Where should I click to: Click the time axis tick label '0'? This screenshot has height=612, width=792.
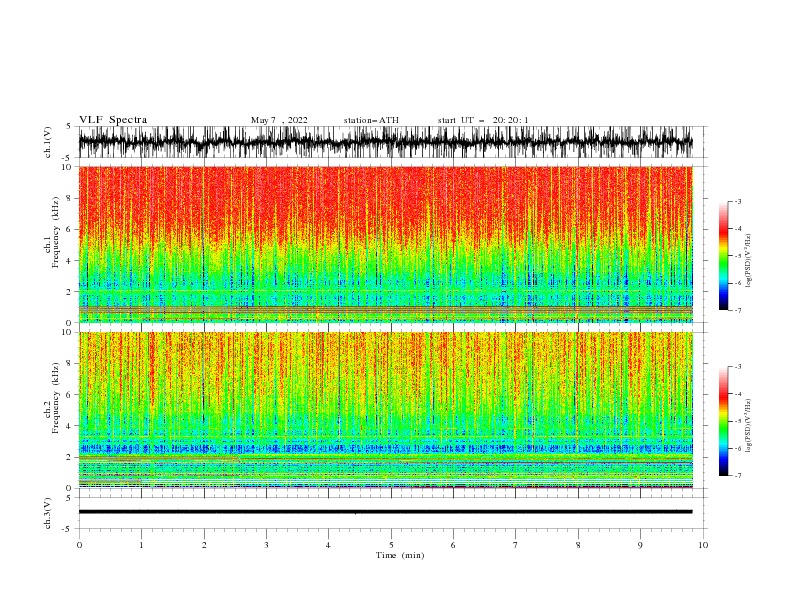click(x=79, y=545)
